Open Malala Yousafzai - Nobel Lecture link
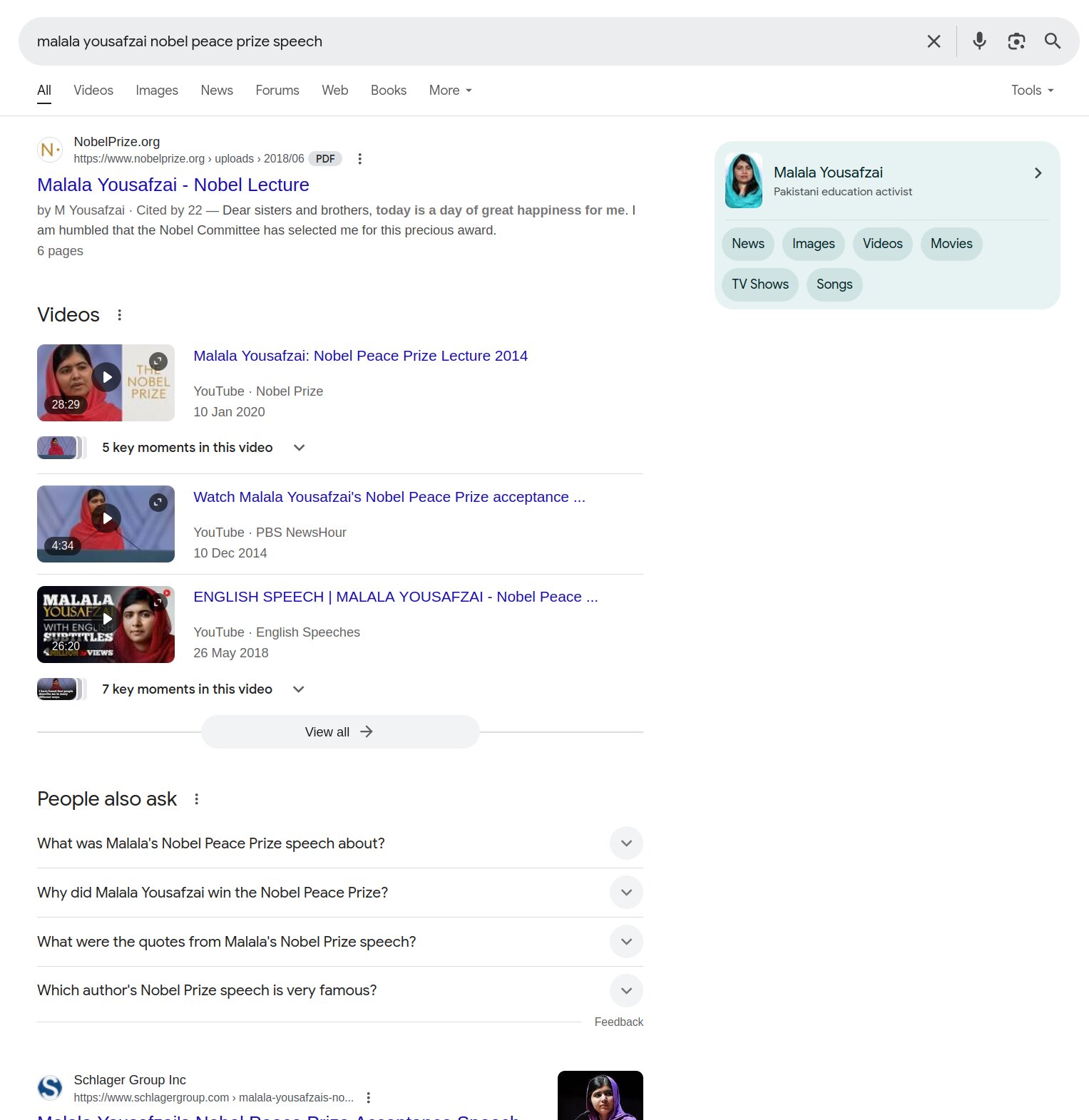 tap(173, 185)
